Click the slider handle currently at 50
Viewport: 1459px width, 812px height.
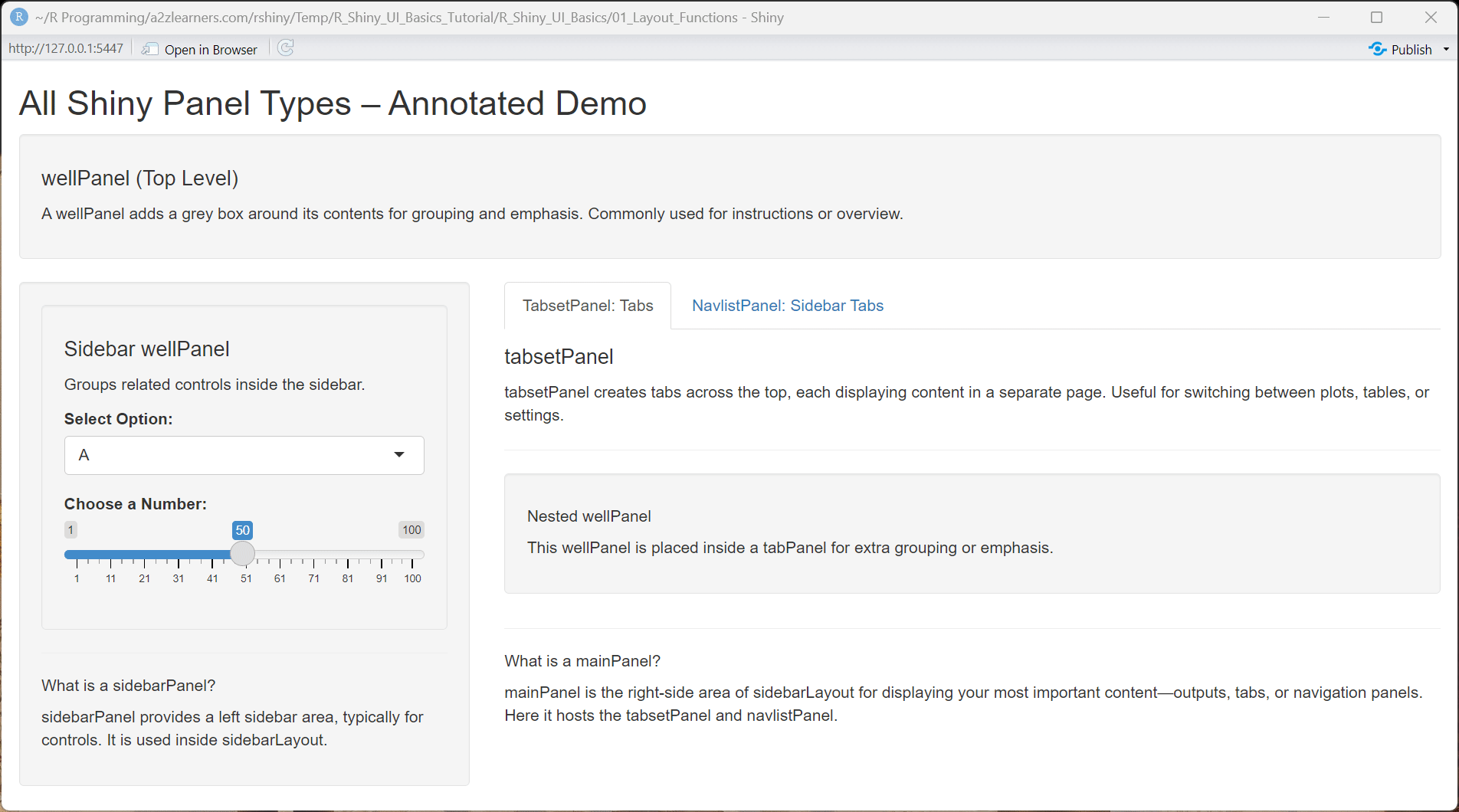pos(242,554)
